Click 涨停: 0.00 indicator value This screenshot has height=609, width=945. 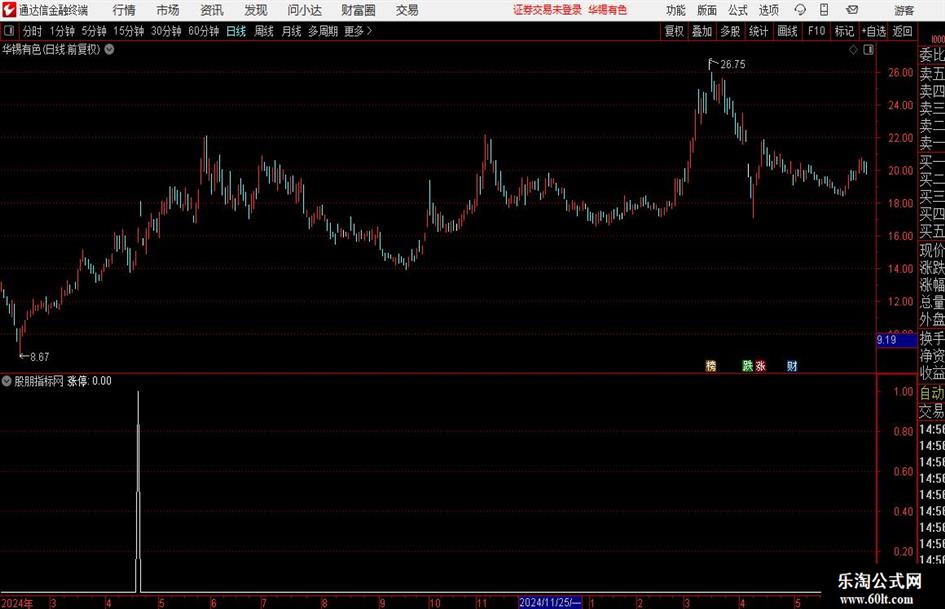pyautogui.click(x=89, y=381)
